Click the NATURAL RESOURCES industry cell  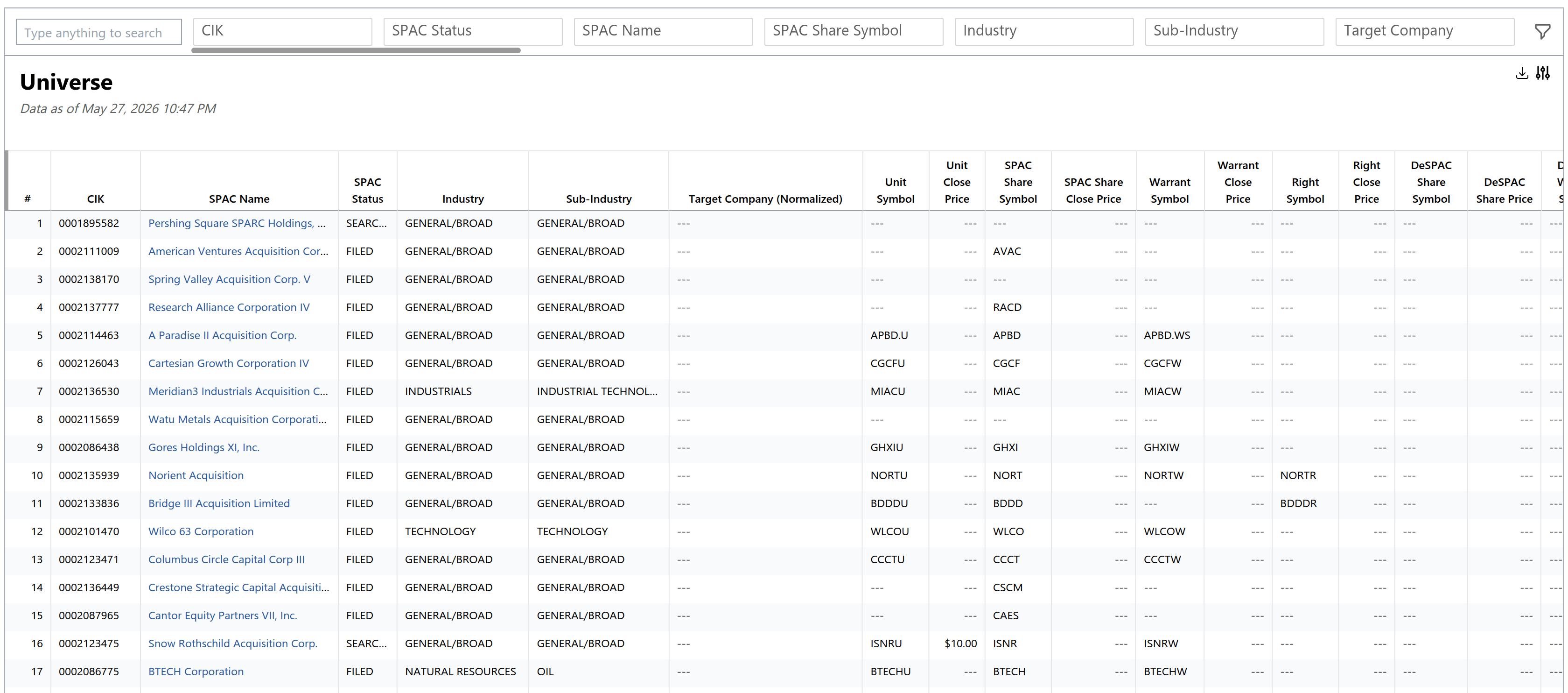pyautogui.click(x=460, y=672)
